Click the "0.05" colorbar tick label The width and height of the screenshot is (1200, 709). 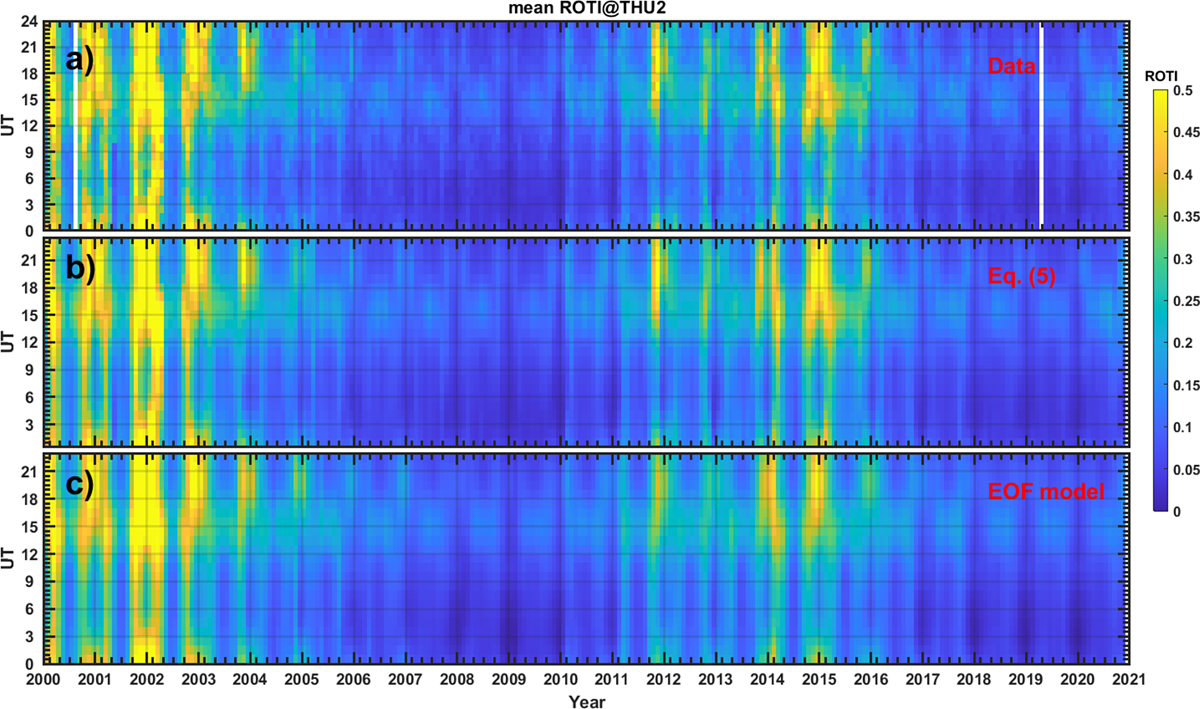(x=1184, y=469)
